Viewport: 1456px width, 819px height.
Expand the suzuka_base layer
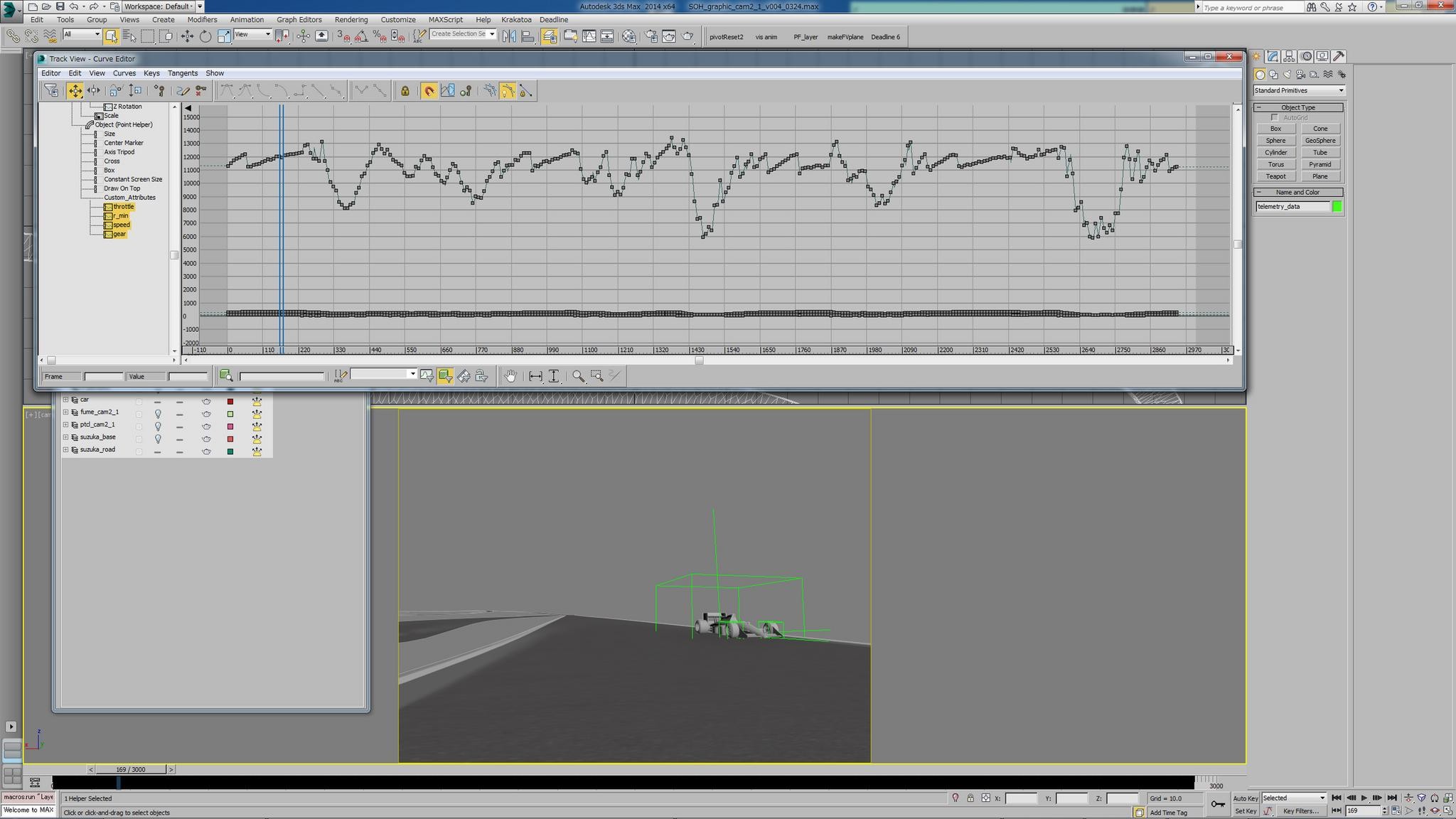point(65,437)
